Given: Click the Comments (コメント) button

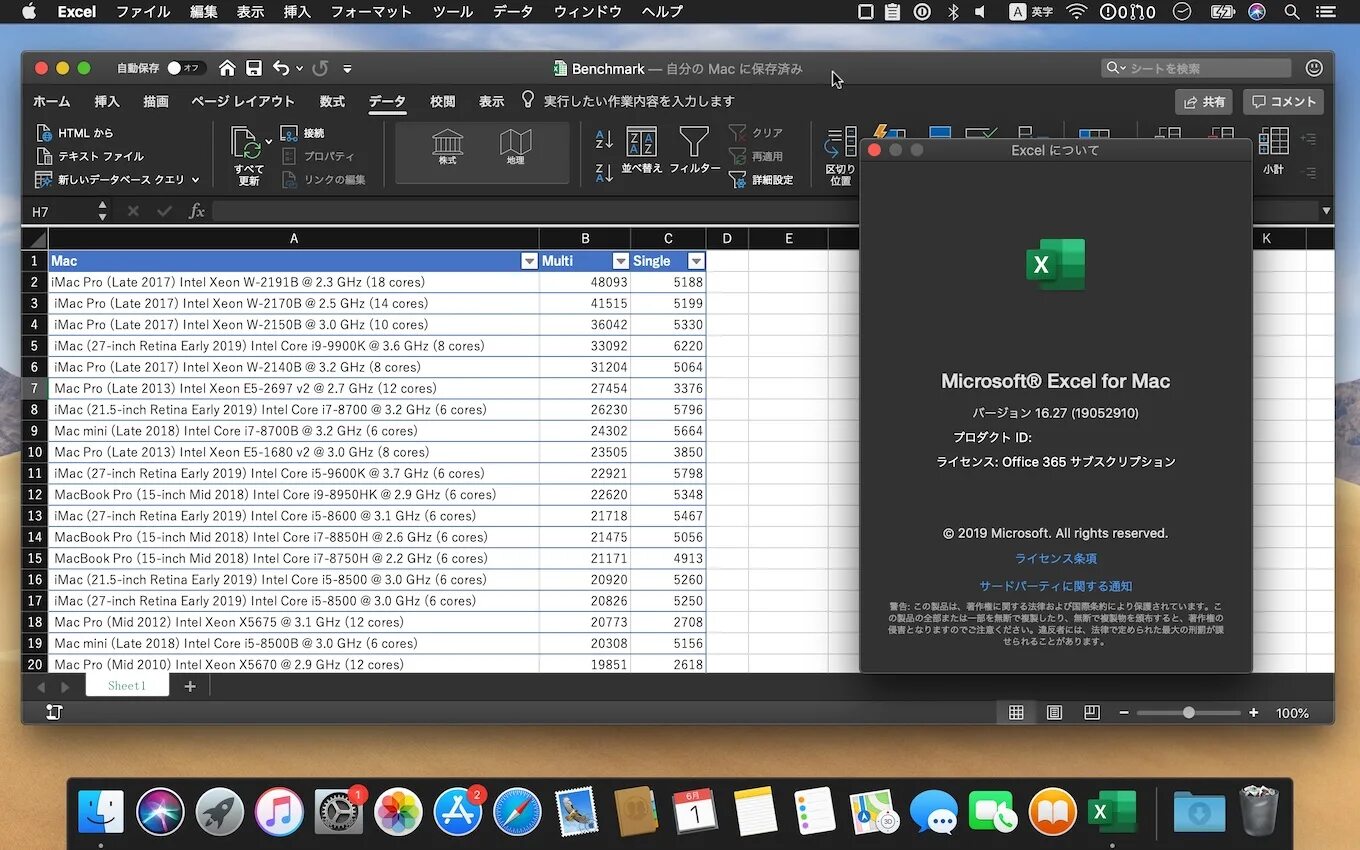Looking at the screenshot, I should tap(1284, 102).
